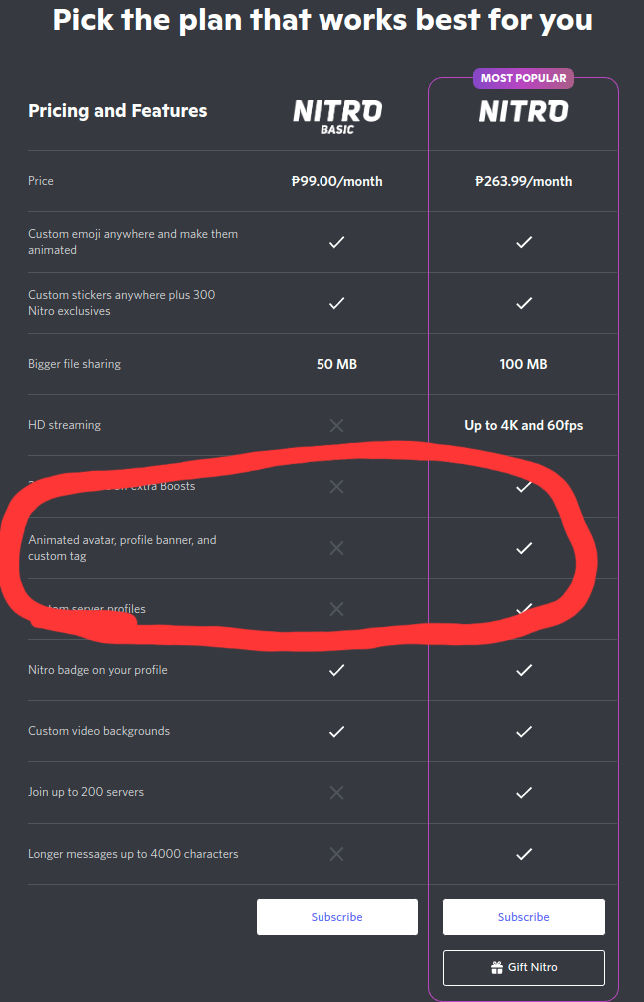Click X mark for Join up to 200 servers
The width and height of the screenshot is (644, 1002).
337,792
